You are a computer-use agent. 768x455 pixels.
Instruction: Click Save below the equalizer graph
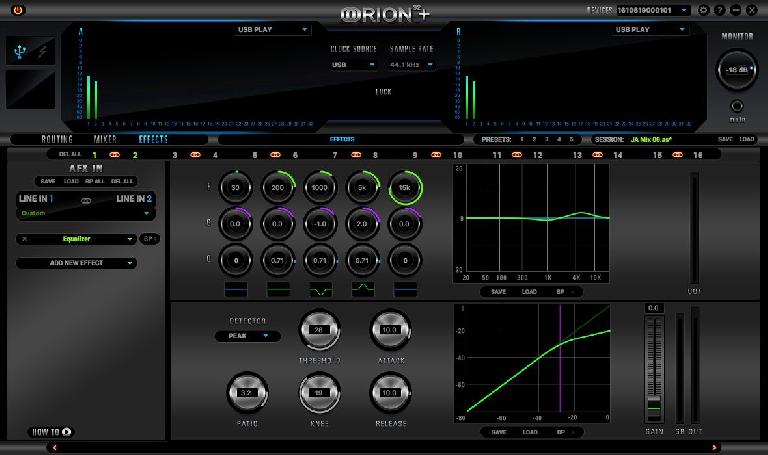[499, 292]
